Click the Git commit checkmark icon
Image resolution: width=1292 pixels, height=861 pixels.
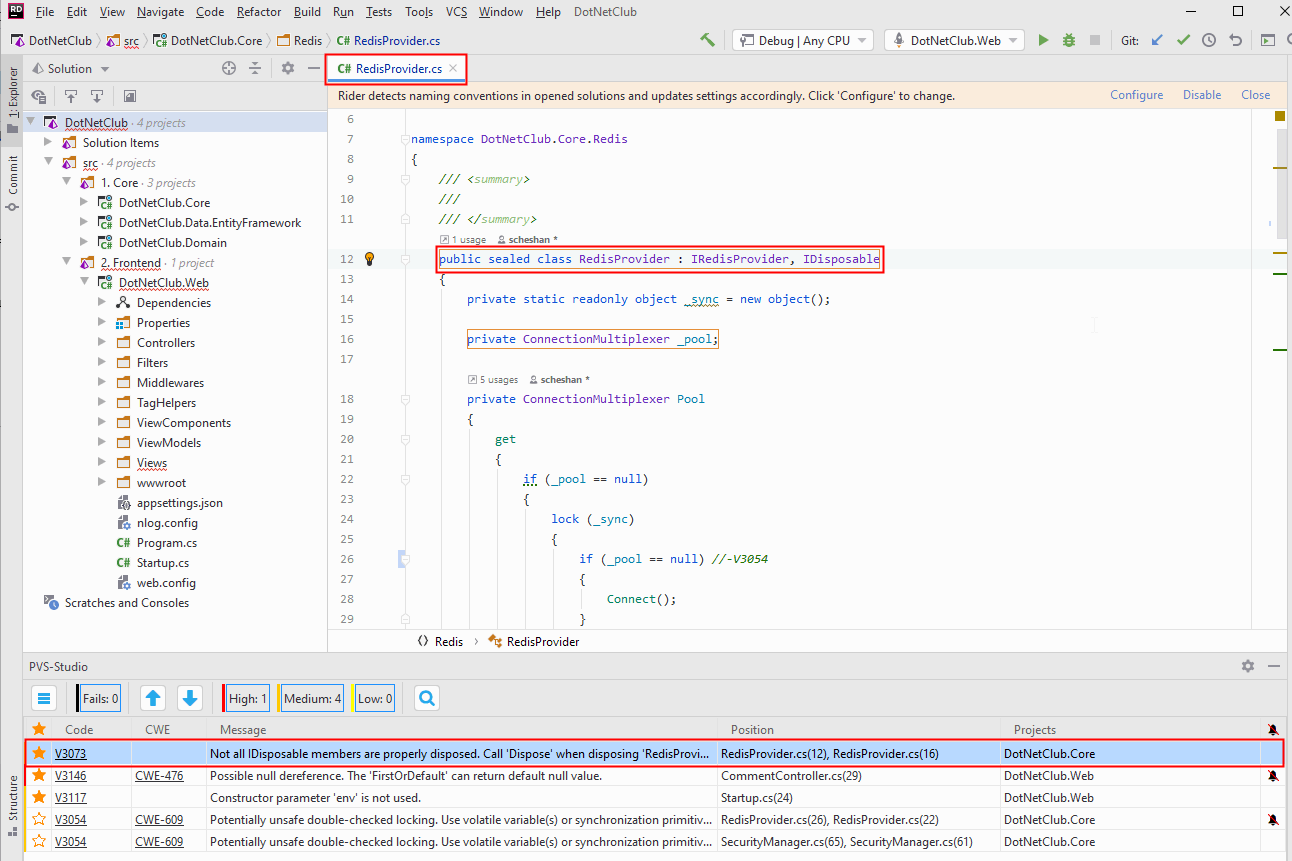1183,40
